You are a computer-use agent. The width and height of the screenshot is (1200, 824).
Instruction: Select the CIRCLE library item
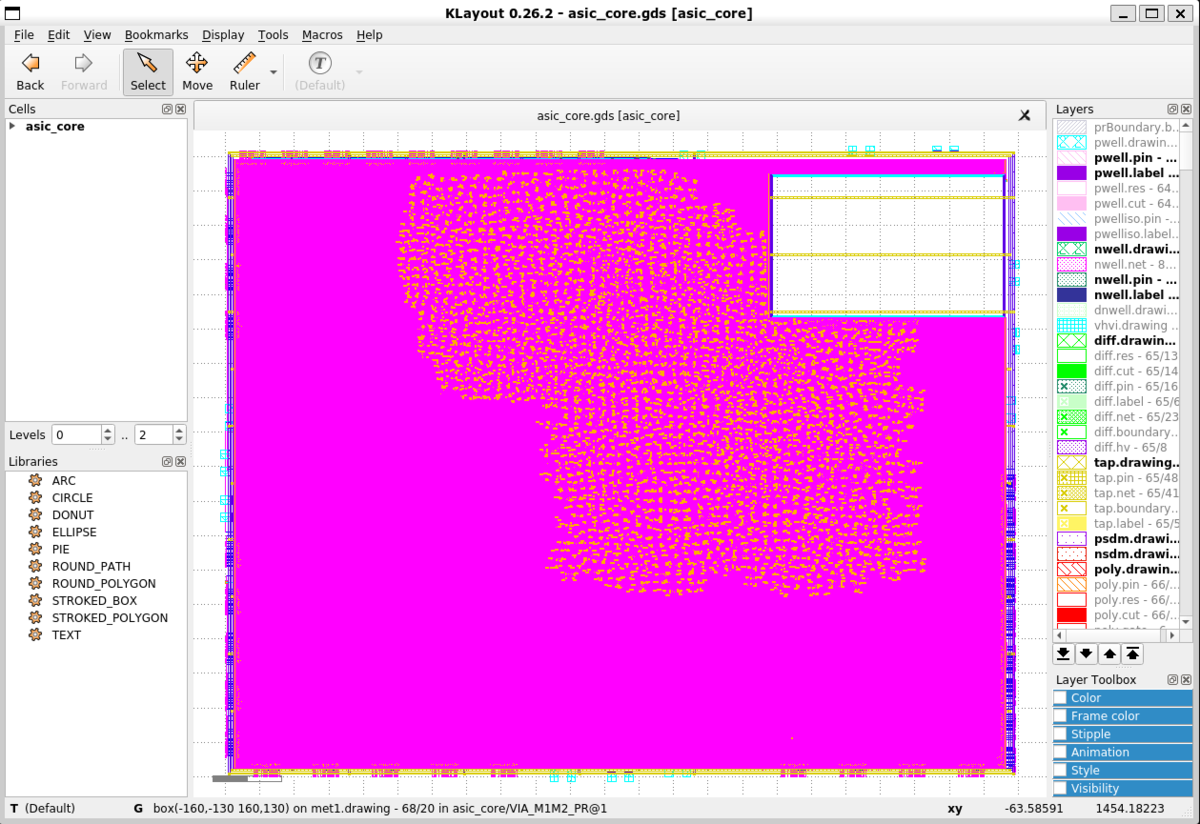pyautogui.click(x=72, y=497)
